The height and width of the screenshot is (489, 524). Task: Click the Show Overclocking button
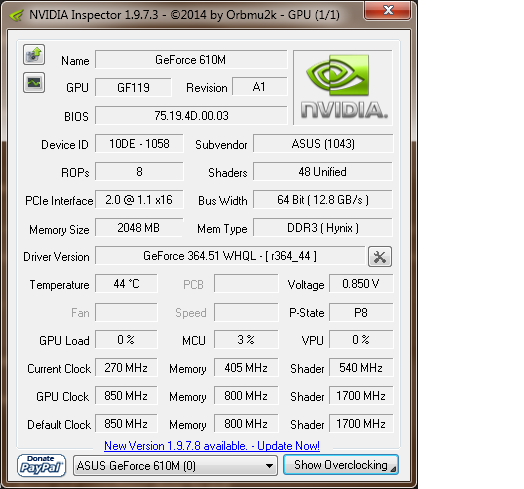point(341,465)
